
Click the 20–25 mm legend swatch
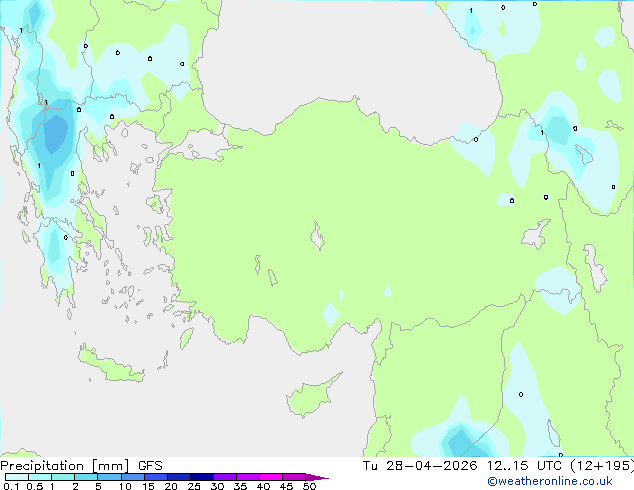pyautogui.click(x=178, y=477)
